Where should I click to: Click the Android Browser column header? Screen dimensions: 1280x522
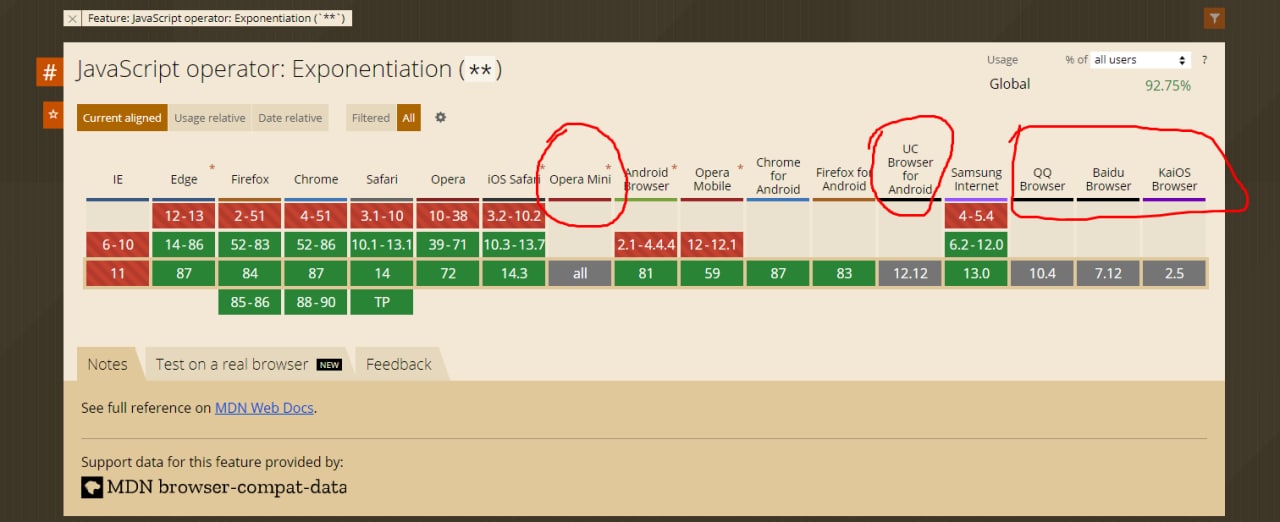(x=646, y=180)
